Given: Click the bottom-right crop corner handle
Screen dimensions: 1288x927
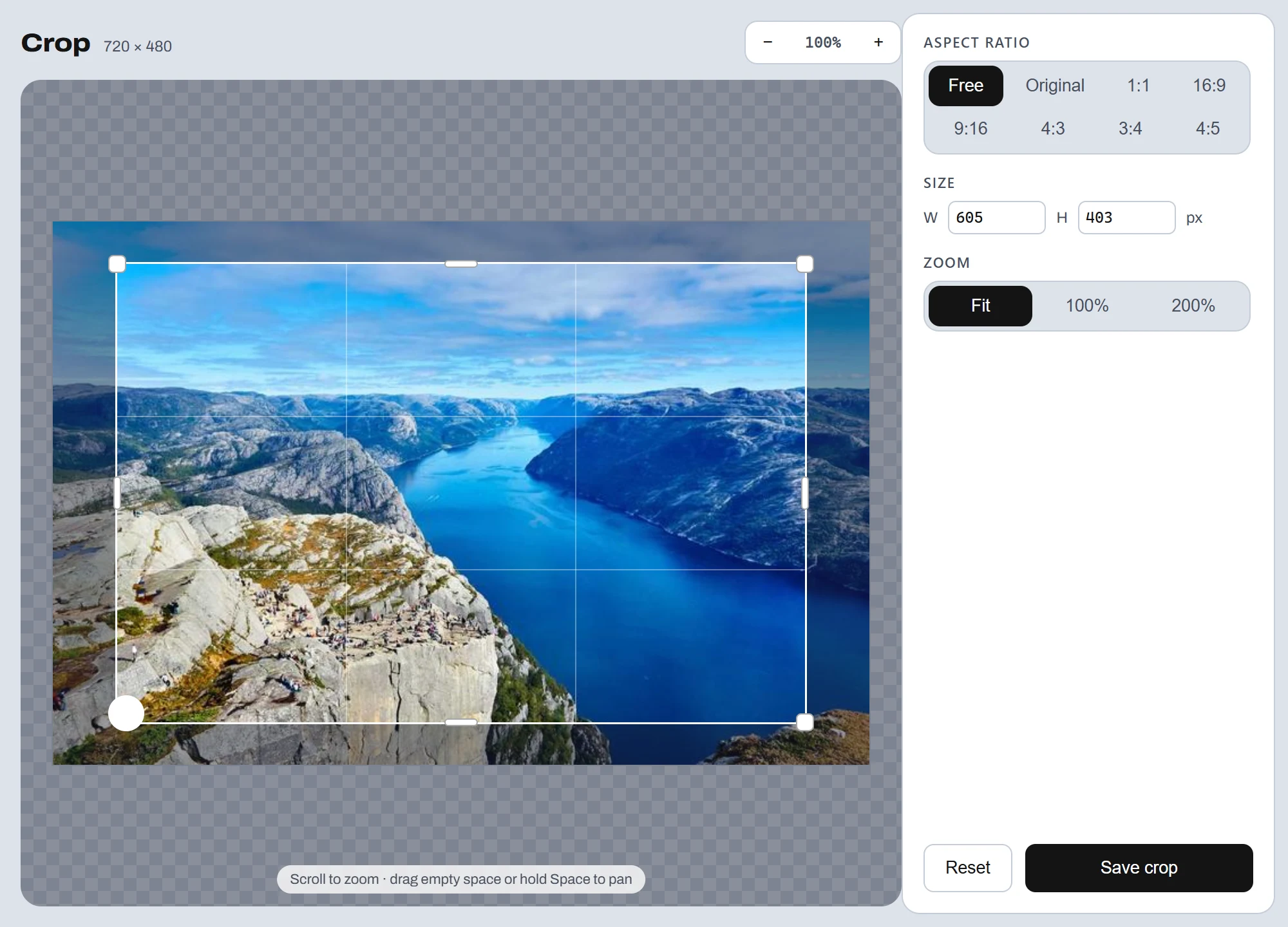Looking at the screenshot, I should [805, 722].
